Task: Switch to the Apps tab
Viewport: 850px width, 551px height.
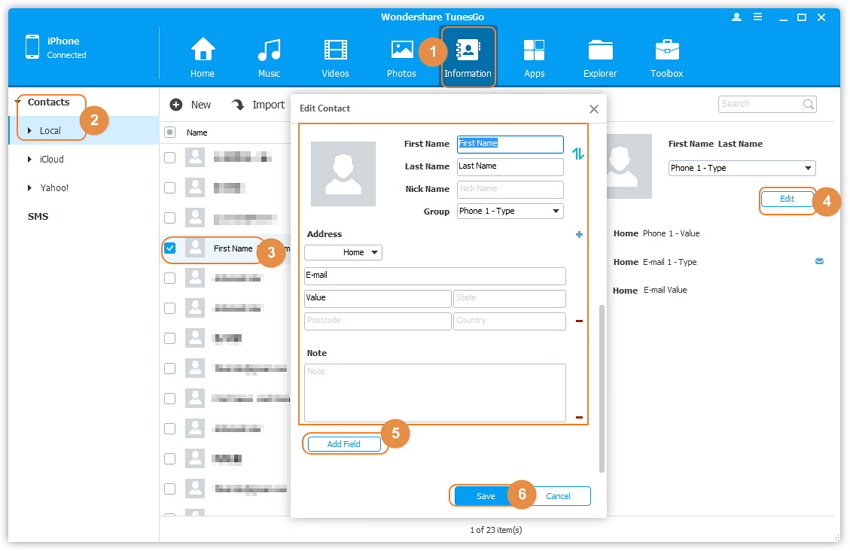Action: click(534, 57)
